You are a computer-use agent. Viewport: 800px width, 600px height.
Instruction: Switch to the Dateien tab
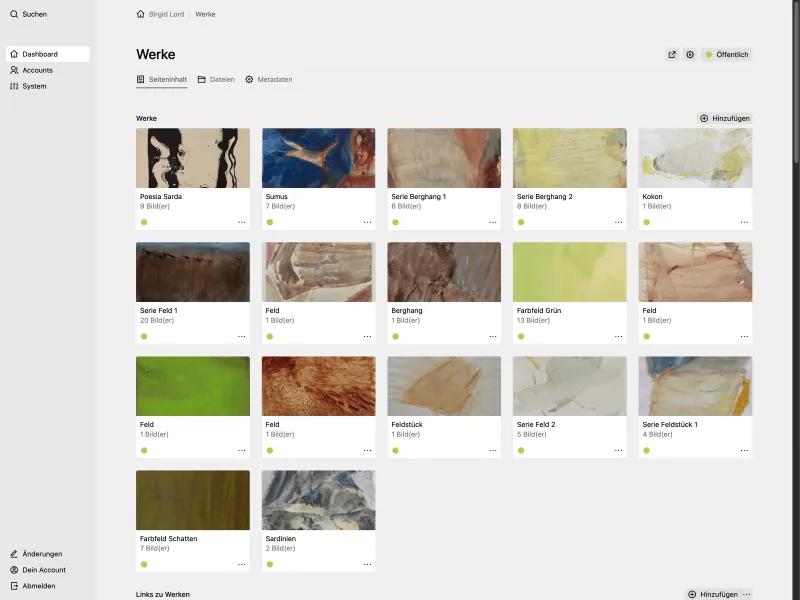[215, 78]
